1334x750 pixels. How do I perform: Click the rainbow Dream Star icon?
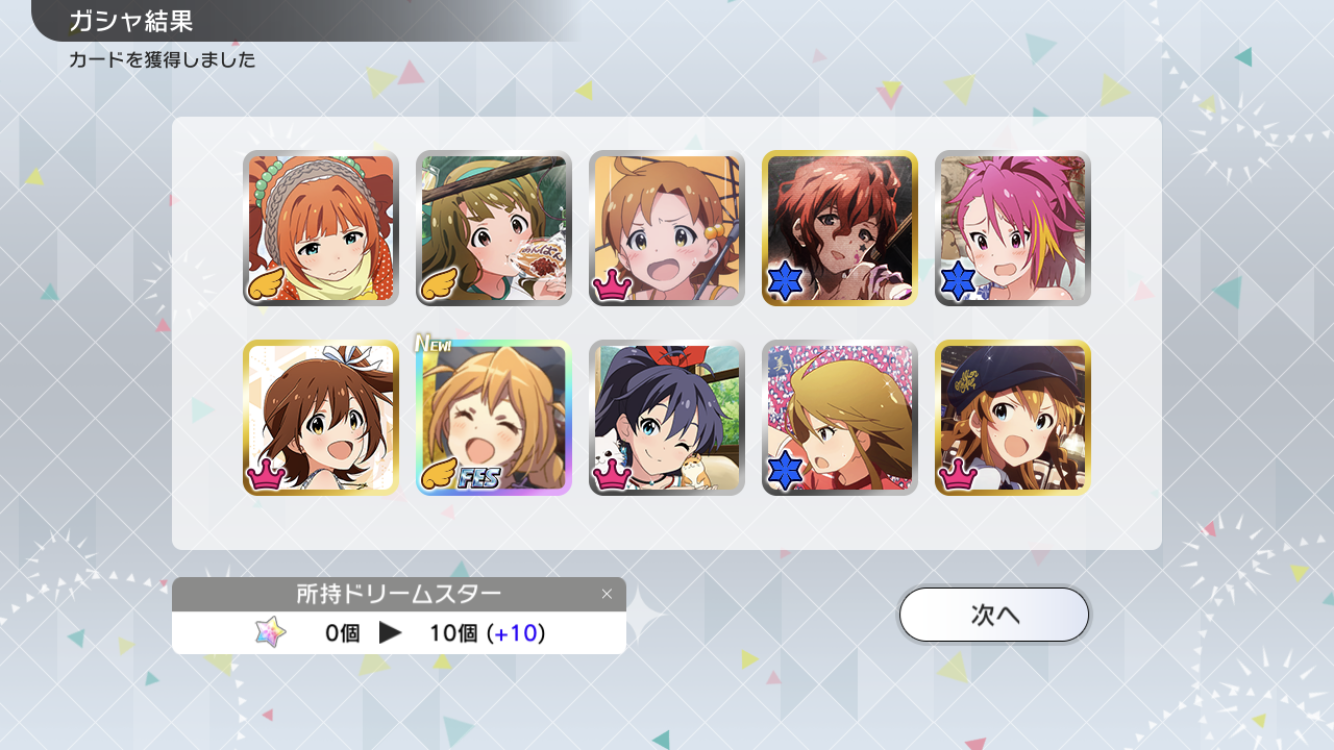[270, 632]
